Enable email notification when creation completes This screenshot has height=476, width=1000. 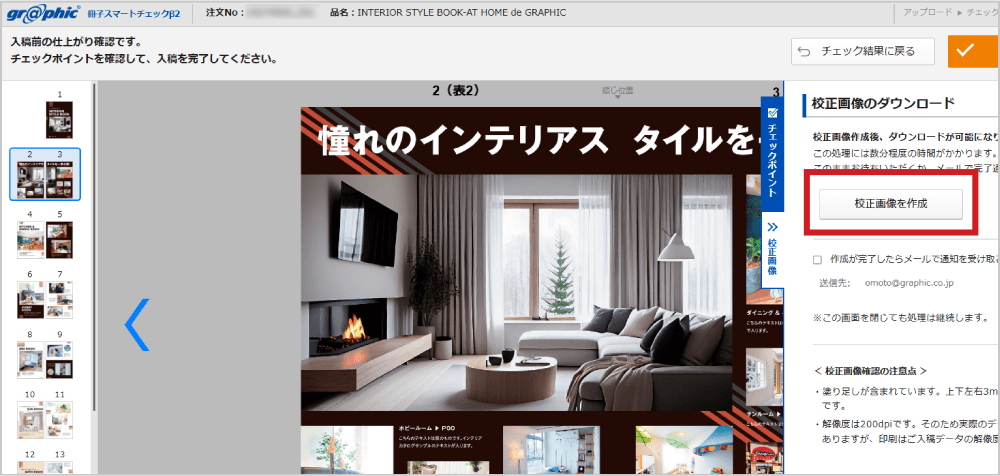tap(817, 258)
